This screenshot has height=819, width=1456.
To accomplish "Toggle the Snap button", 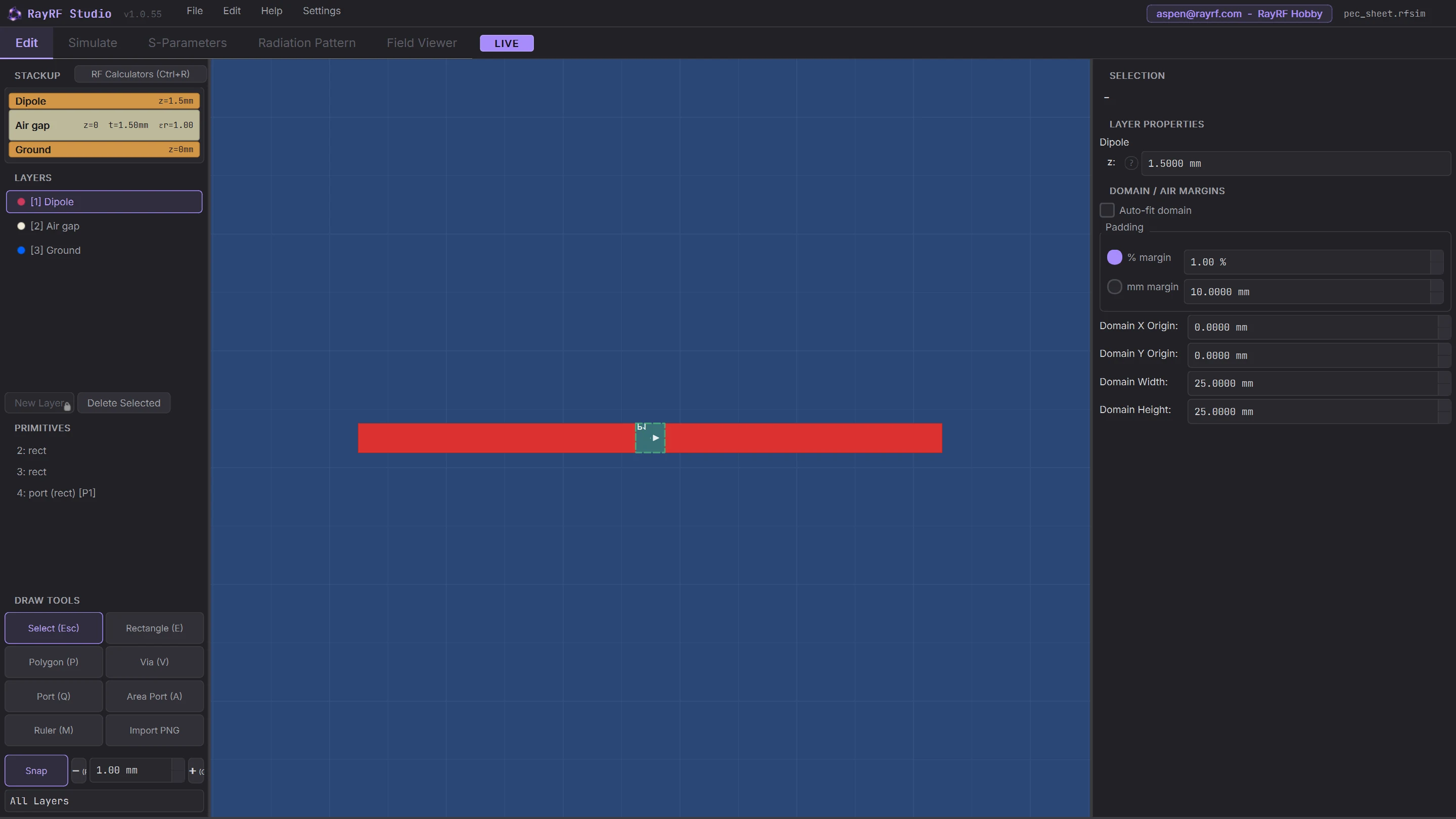I will pos(36,771).
